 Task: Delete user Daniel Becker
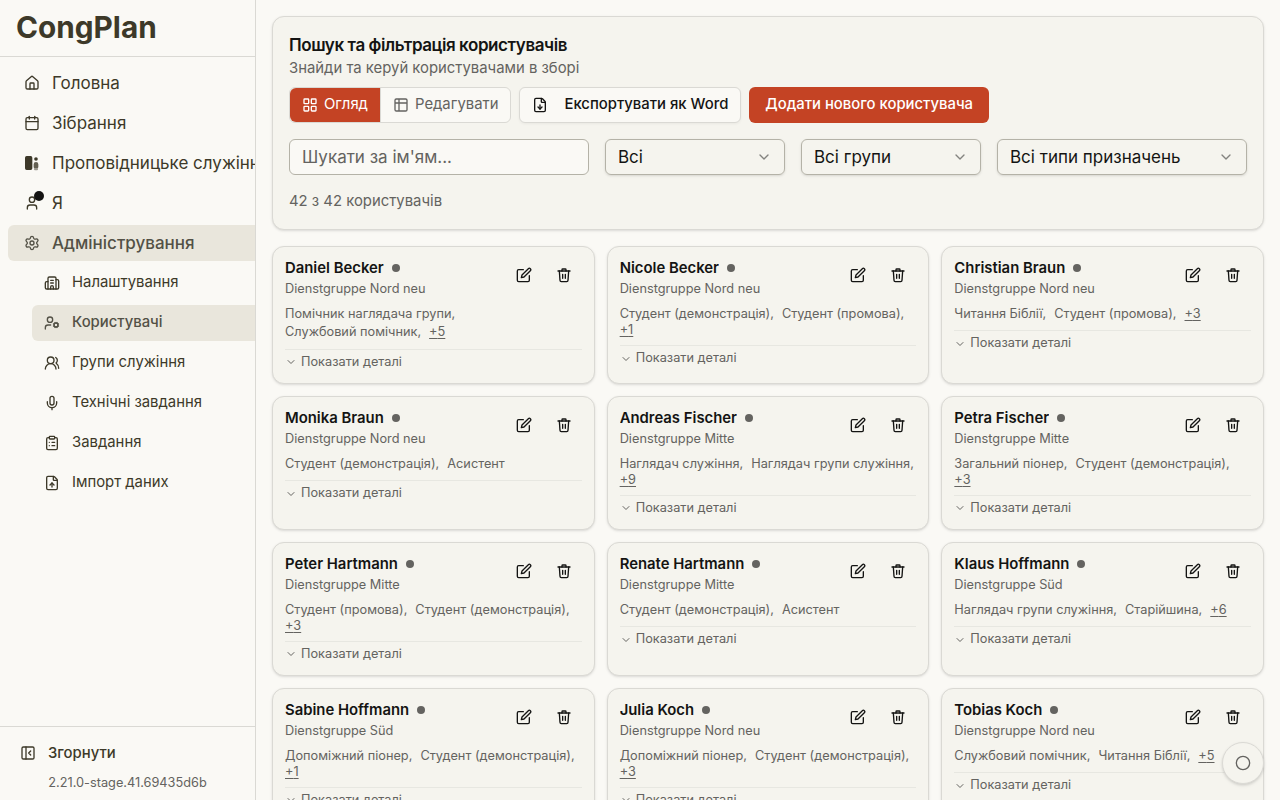click(x=564, y=275)
